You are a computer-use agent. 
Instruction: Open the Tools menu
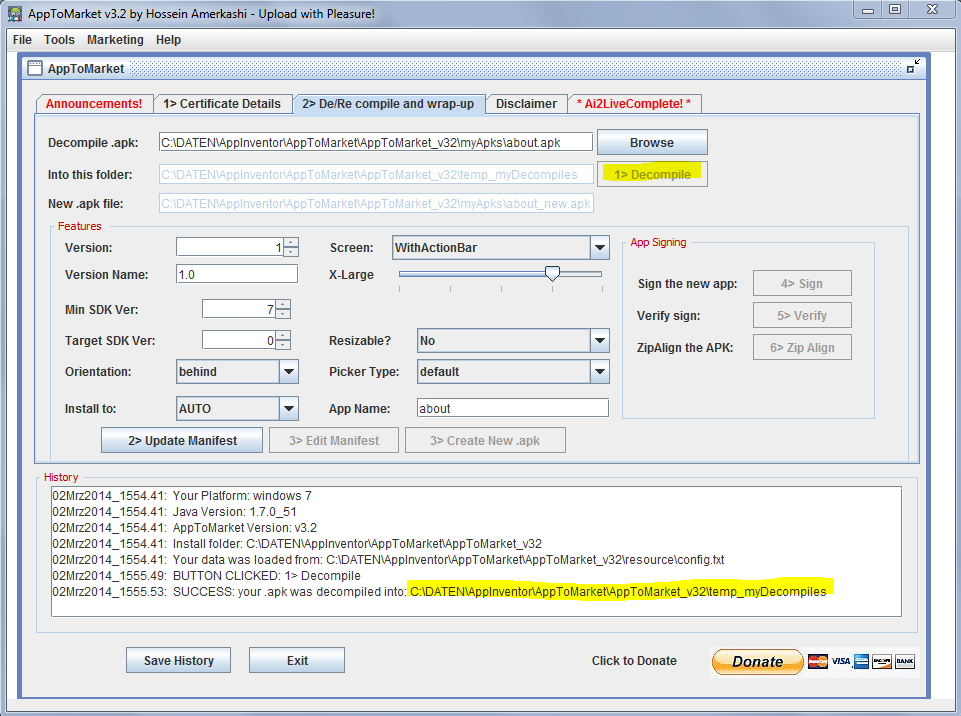59,40
